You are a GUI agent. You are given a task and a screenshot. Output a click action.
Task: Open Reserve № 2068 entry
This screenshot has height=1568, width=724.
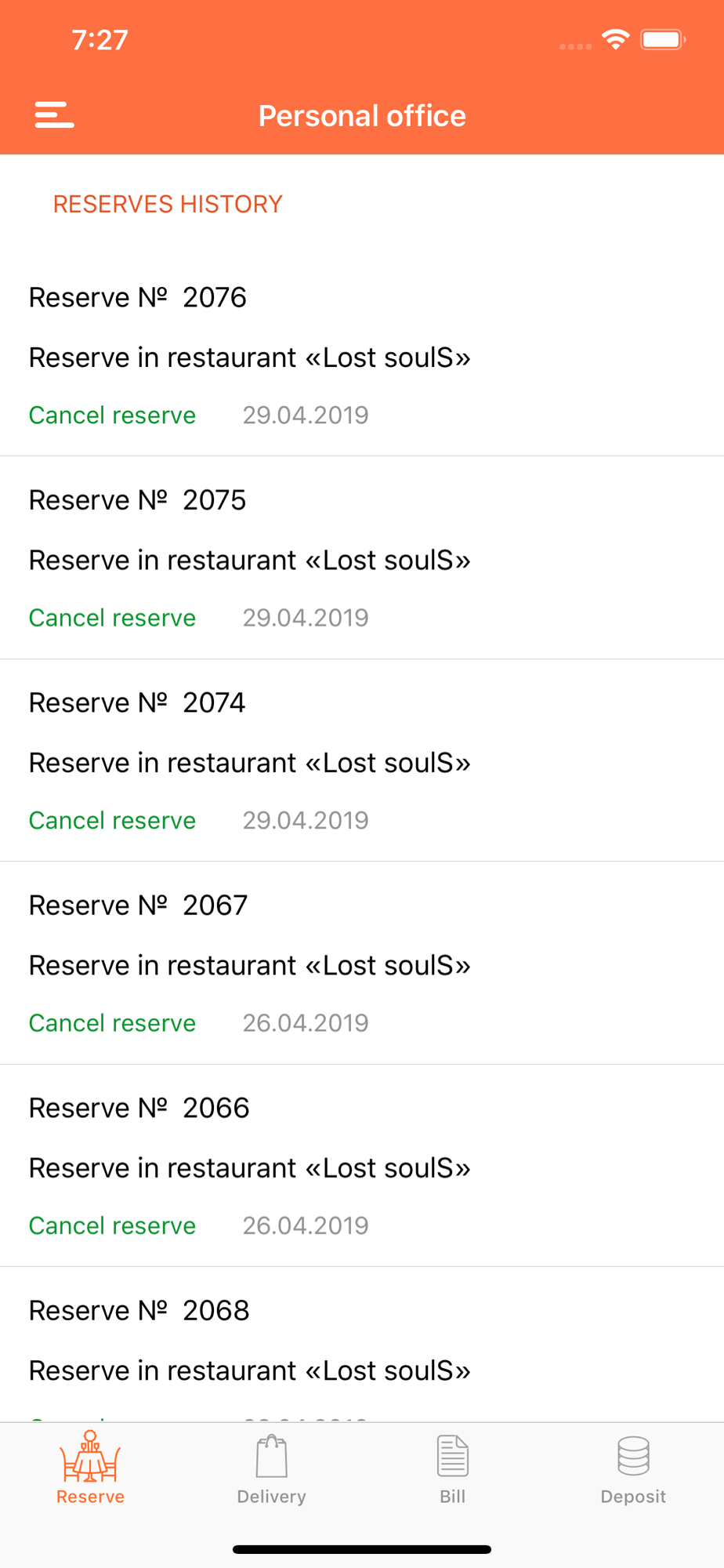point(362,1345)
